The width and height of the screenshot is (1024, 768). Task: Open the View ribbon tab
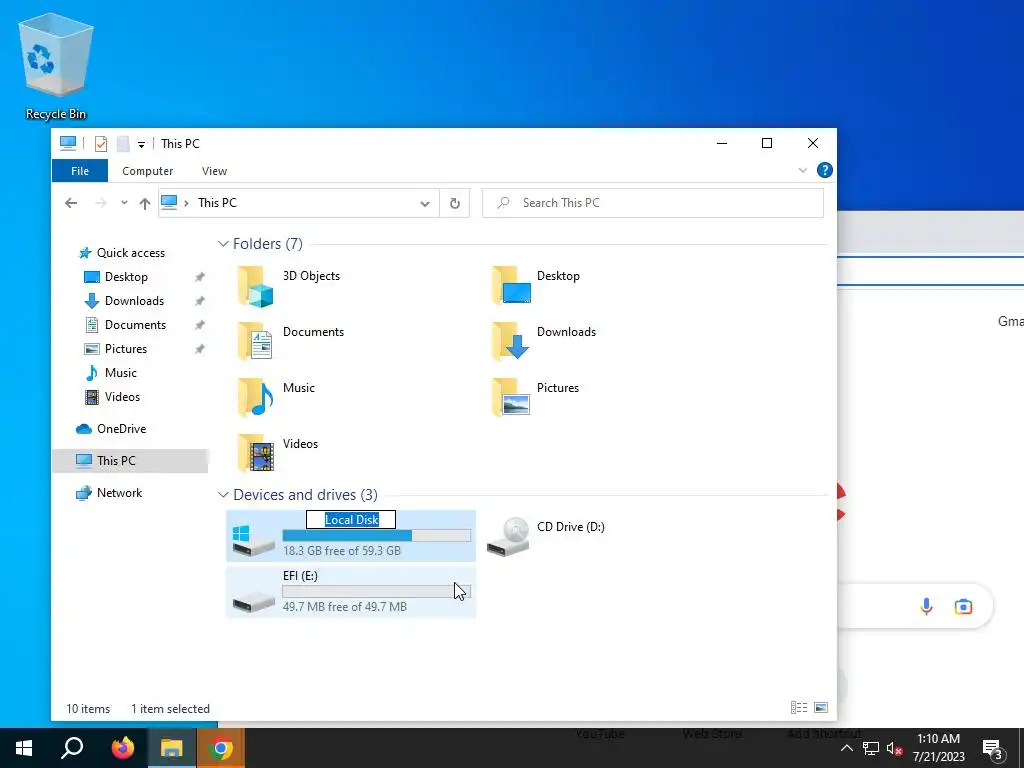[x=214, y=171]
